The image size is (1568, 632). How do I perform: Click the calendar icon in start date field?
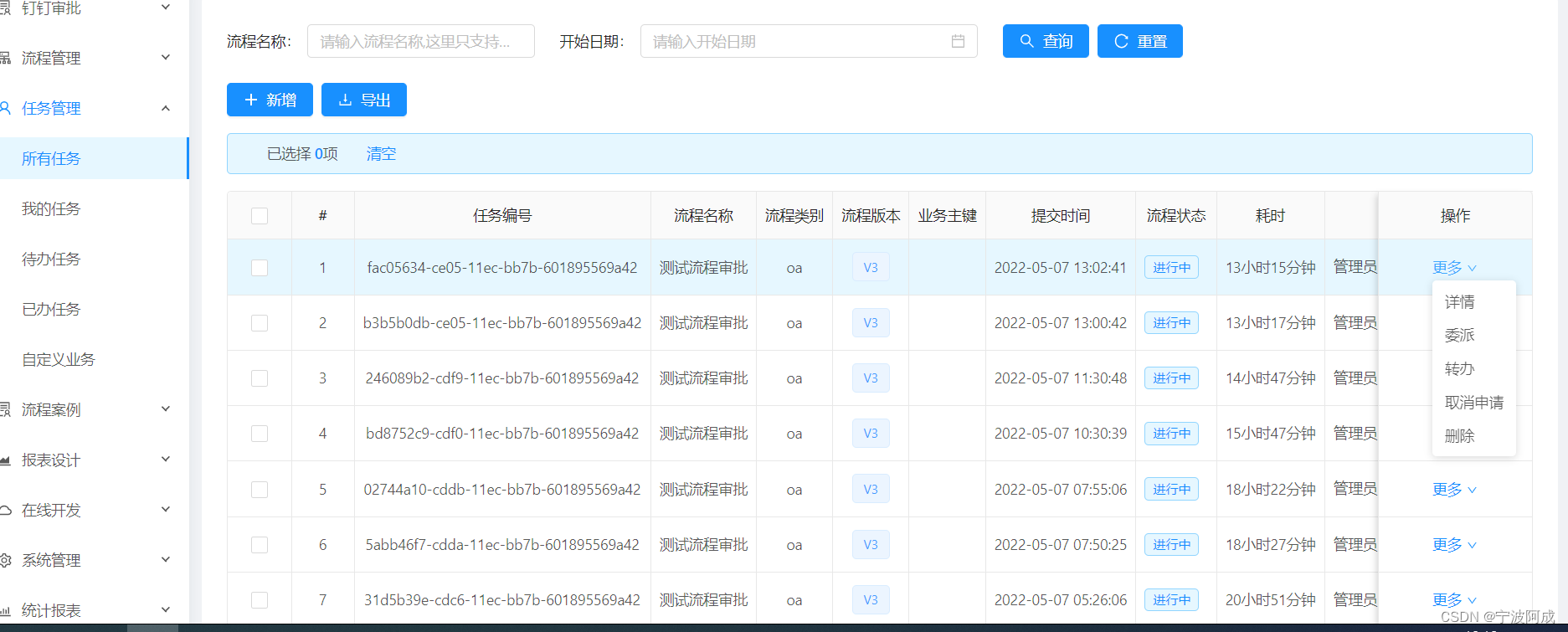pos(958,41)
